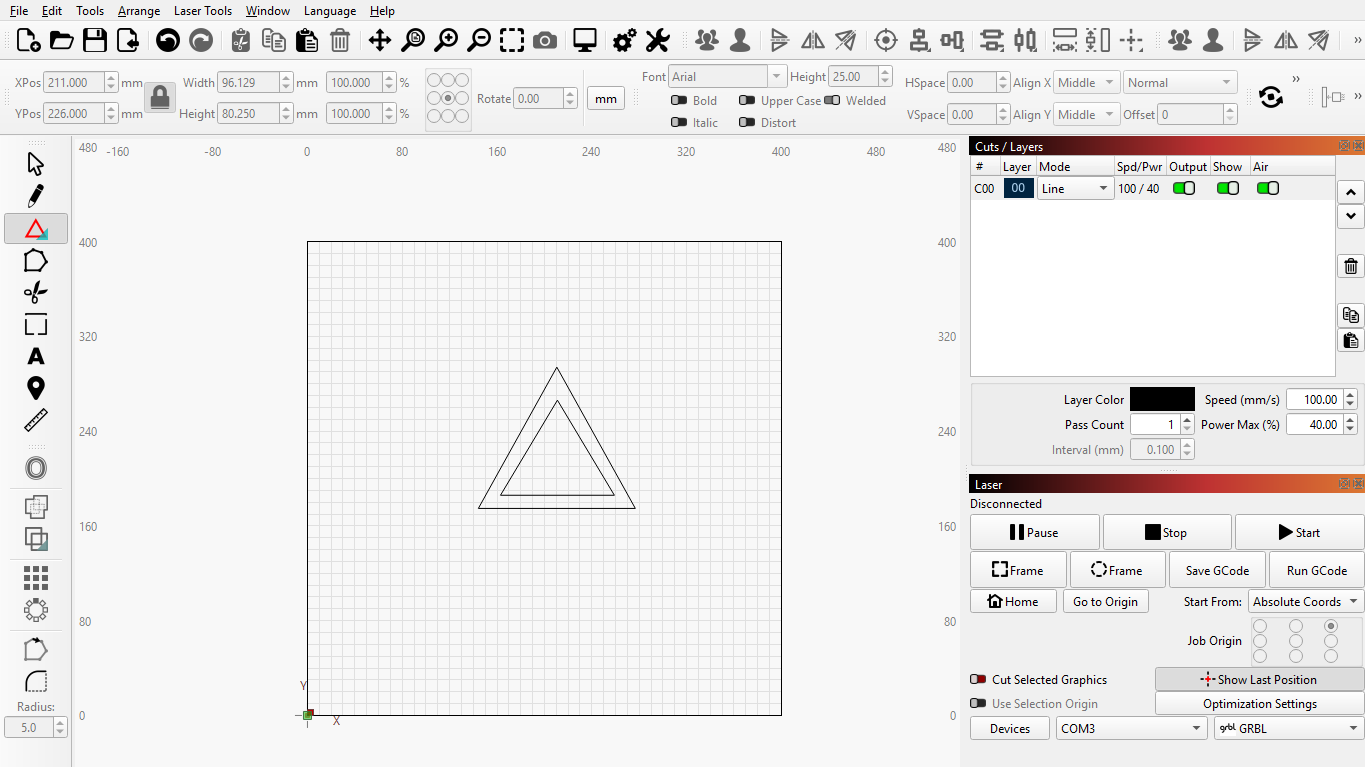The width and height of the screenshot is (1365, 767).
Task: Open the Arrange menu
Action: click(138, 11)
